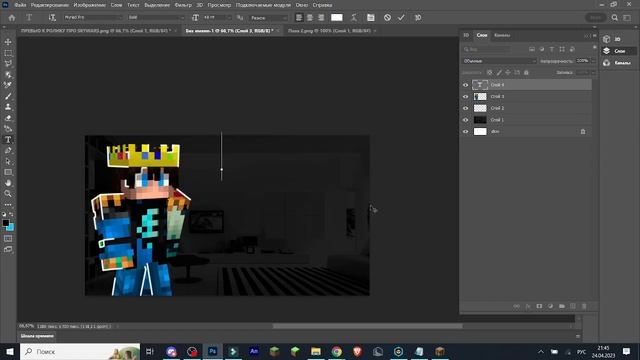640x360 pixels.
Task: Toggle lock image pixels brush icon
Action: tap(499, 73)
